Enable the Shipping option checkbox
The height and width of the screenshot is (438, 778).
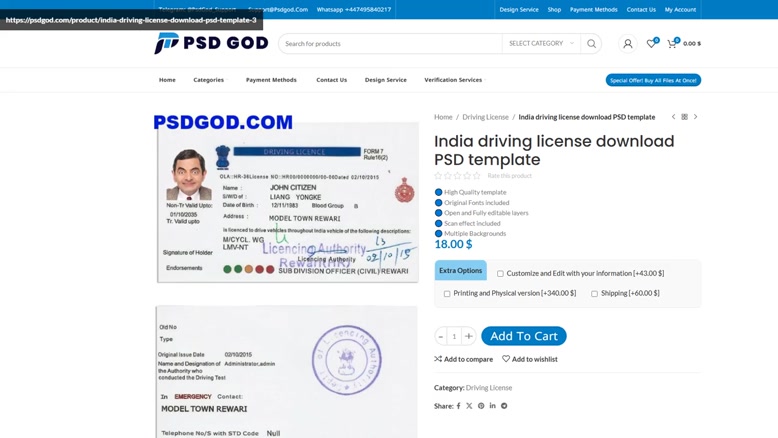[594, 294]
